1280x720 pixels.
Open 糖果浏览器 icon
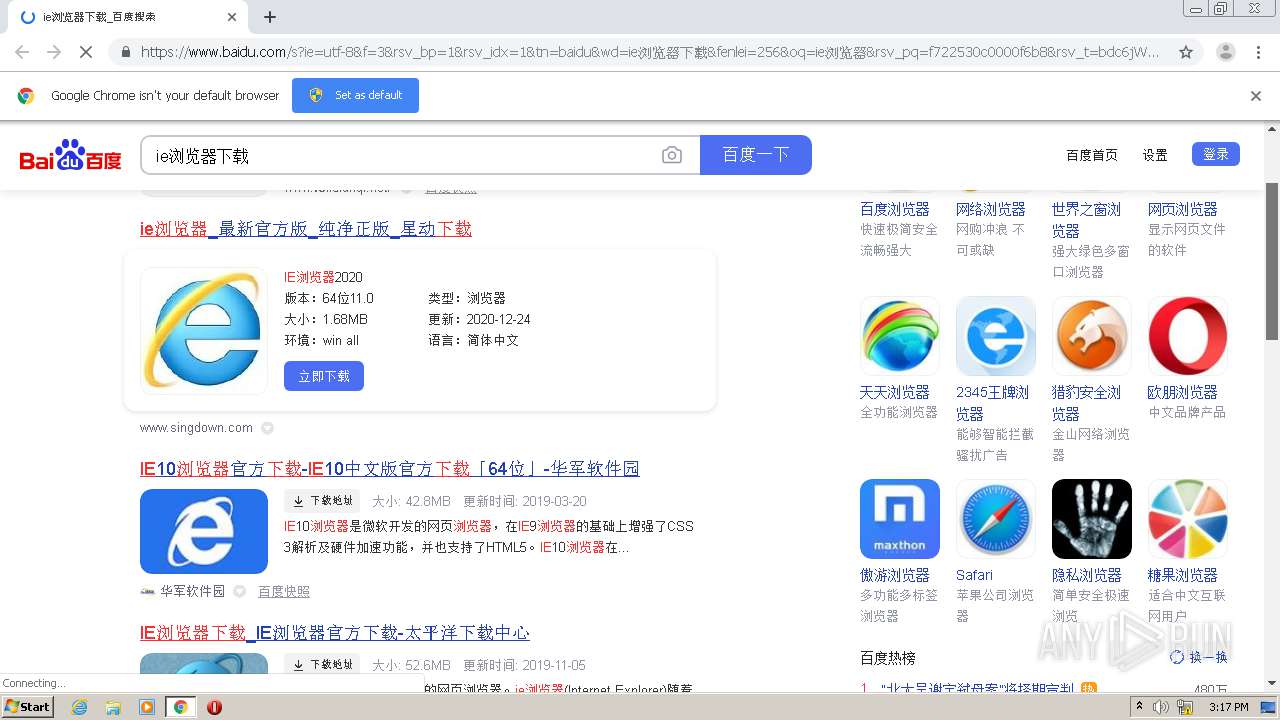click(1188, 519)
